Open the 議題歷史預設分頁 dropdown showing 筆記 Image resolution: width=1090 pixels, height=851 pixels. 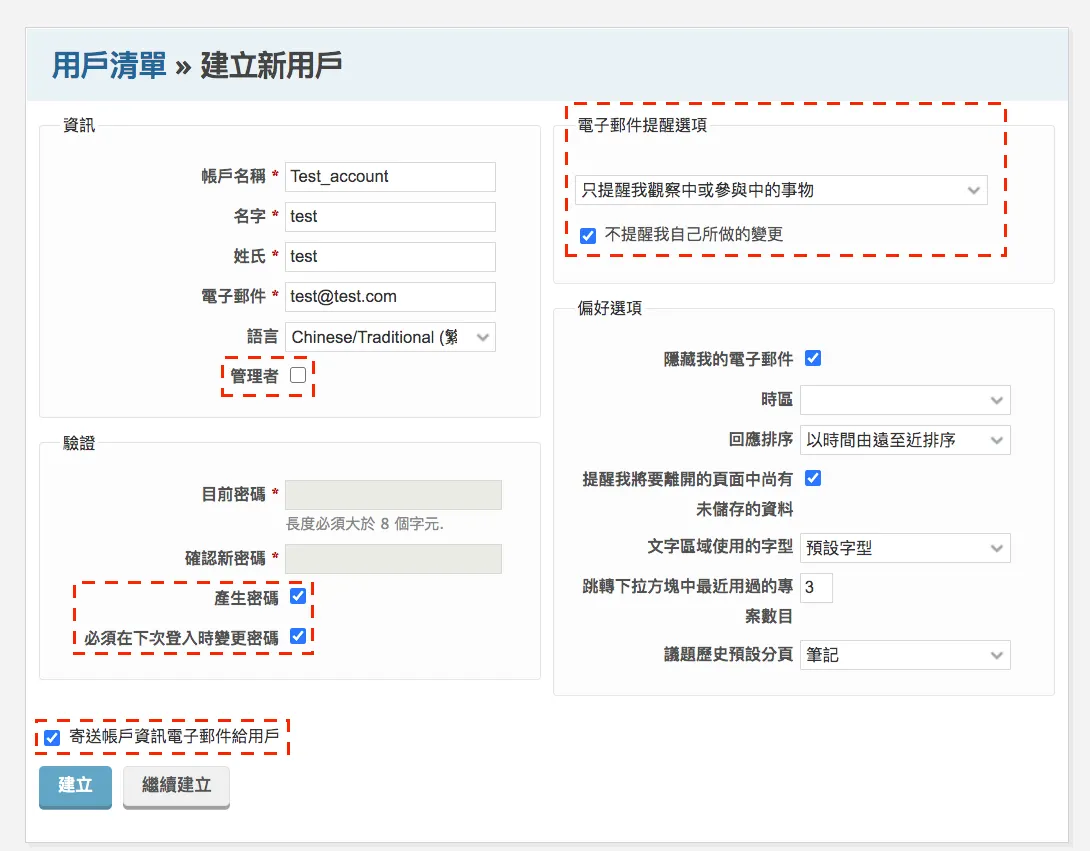[905, 655]
